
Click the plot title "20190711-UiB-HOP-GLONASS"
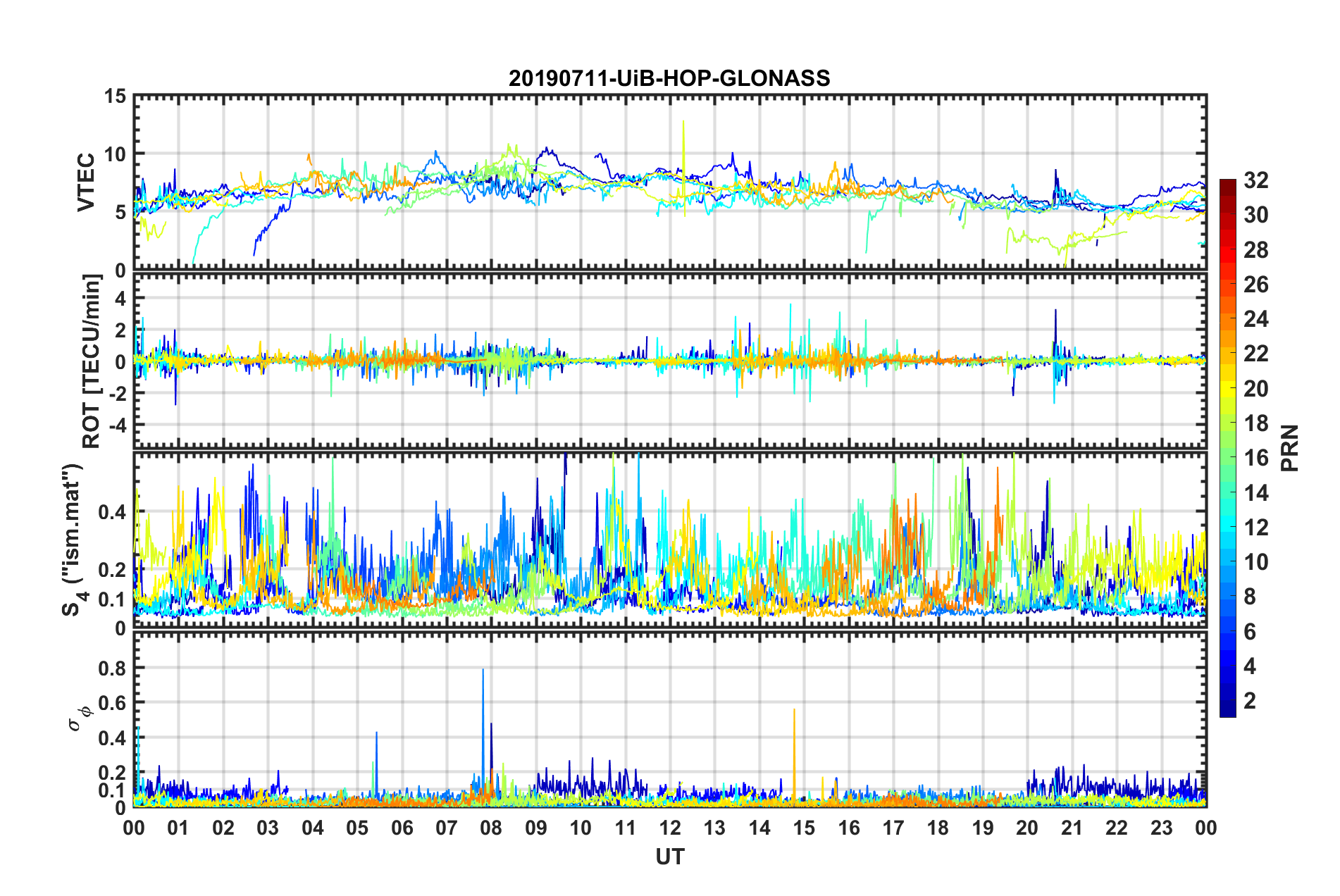coord(669,77)
